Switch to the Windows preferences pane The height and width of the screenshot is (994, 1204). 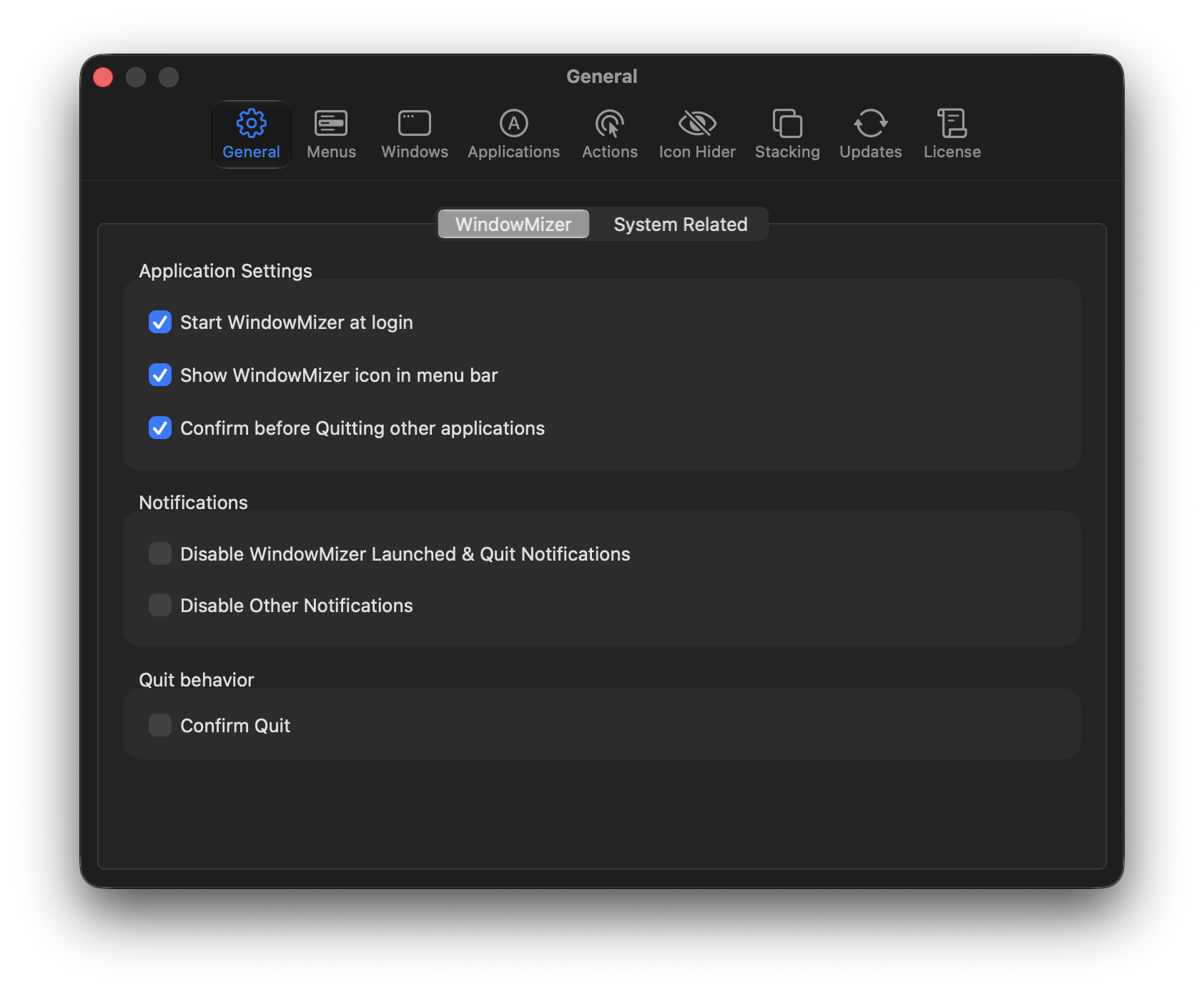tap(415, 134)
